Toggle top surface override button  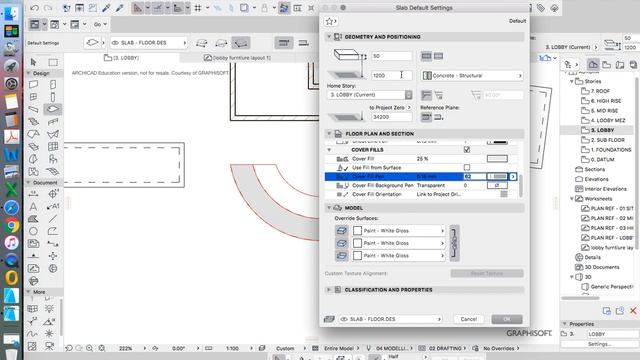[x=342, y=231]
